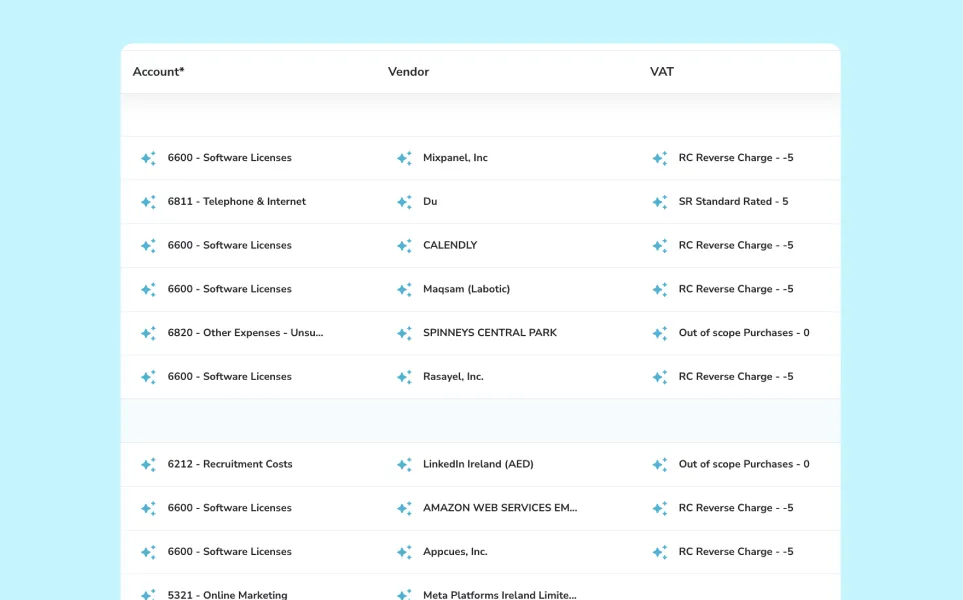Select vendor cell 'AMAZON WEB SERVICES EM...'
The width and height of the screenshot is (963, 600).
(x=500, y=507)
